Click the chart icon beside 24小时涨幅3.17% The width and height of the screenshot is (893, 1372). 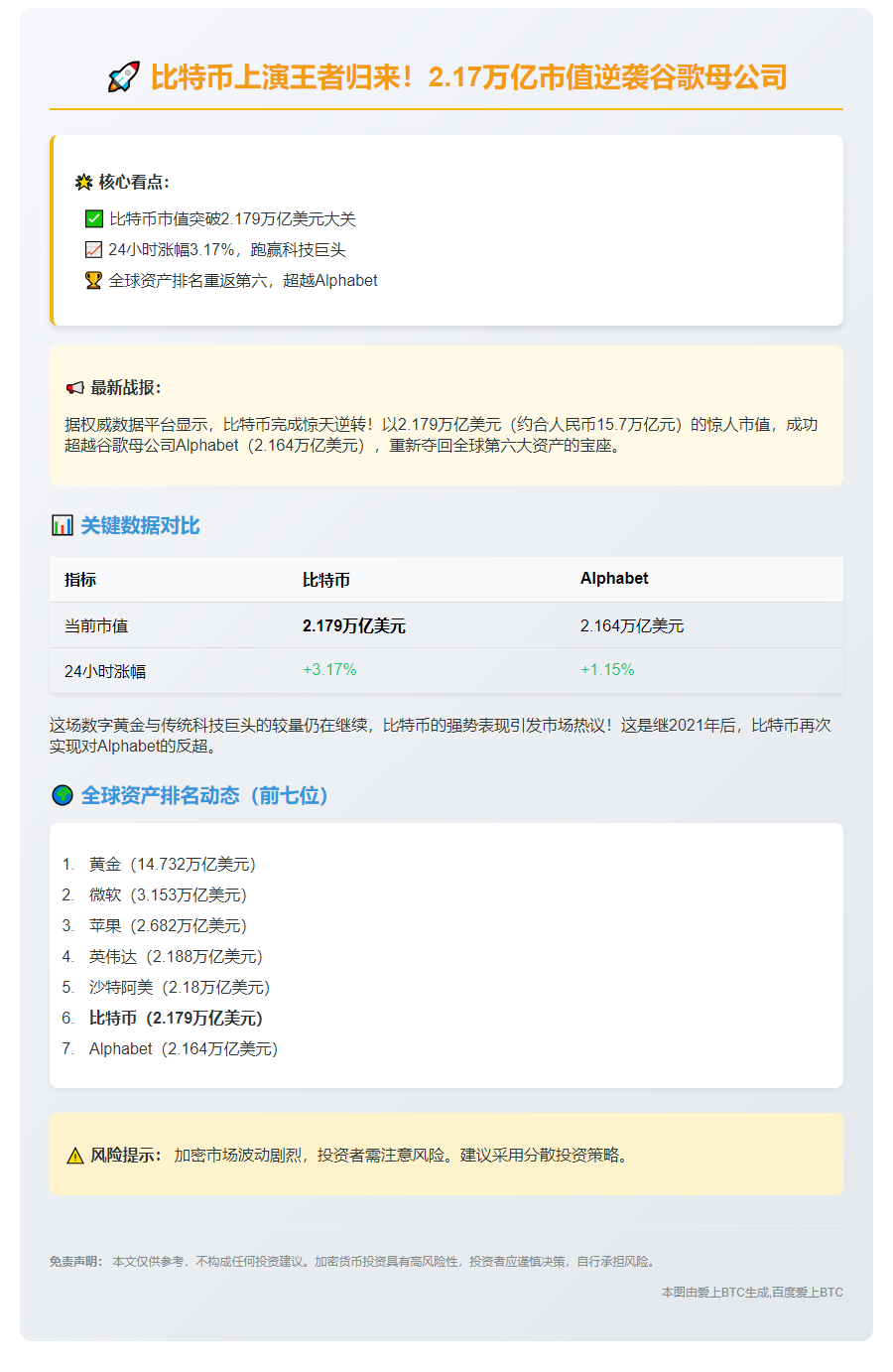pyautogui.click(x=94, y=250)
